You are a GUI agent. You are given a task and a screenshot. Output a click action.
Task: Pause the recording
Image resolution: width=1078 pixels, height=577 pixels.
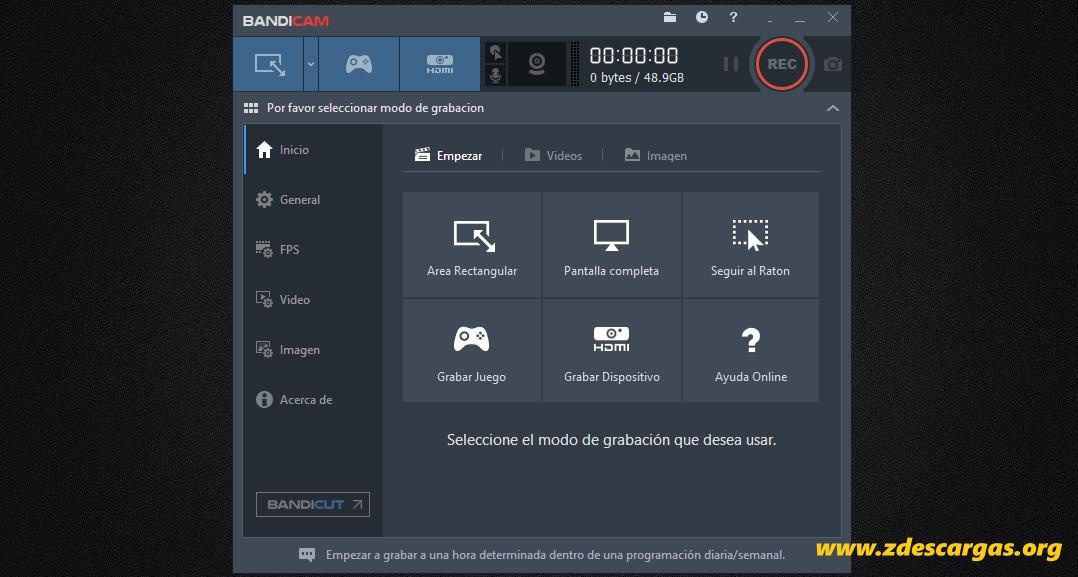tap(730, 64)
